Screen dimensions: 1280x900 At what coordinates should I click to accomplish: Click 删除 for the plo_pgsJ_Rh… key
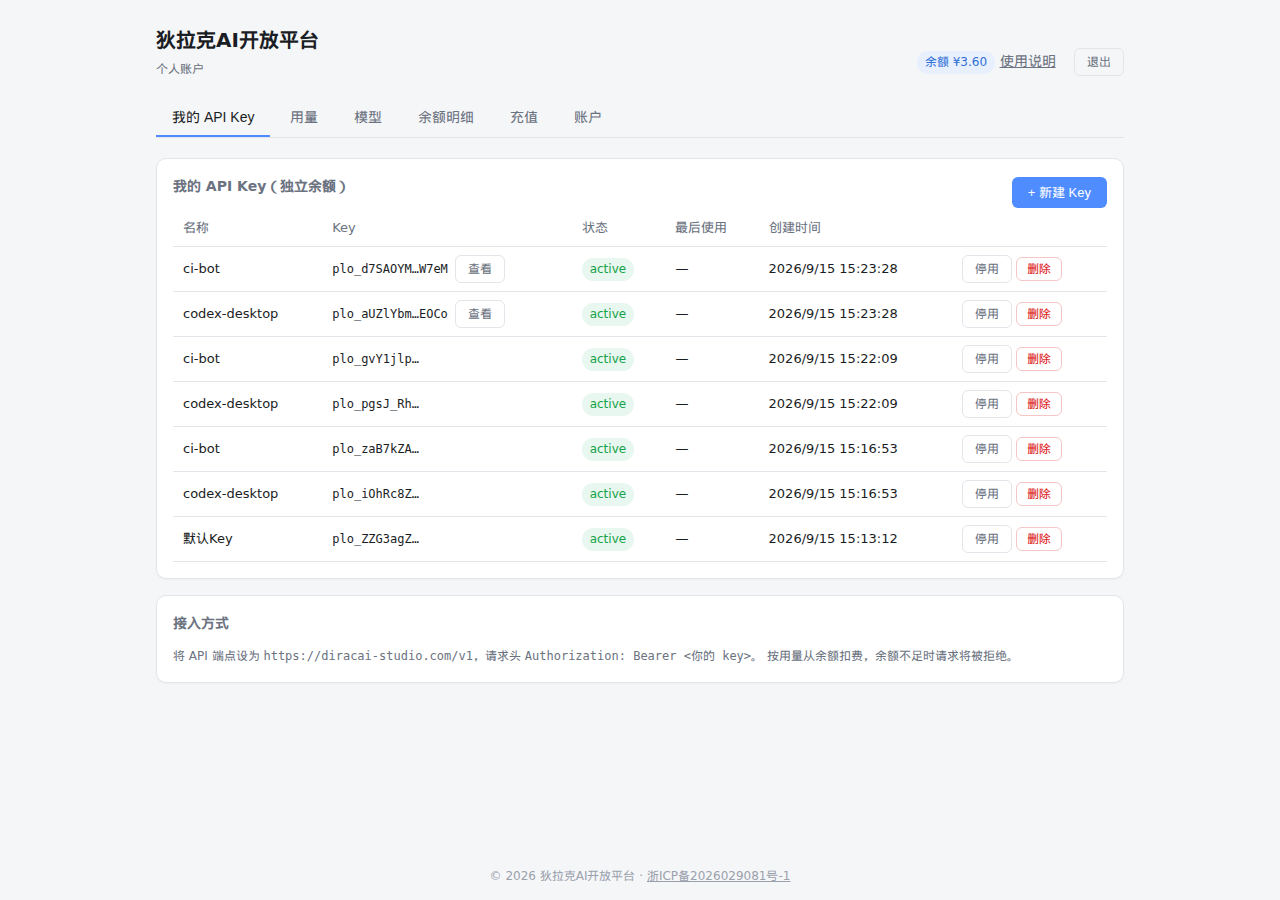pyautogui.click(x=1039, y=404)
